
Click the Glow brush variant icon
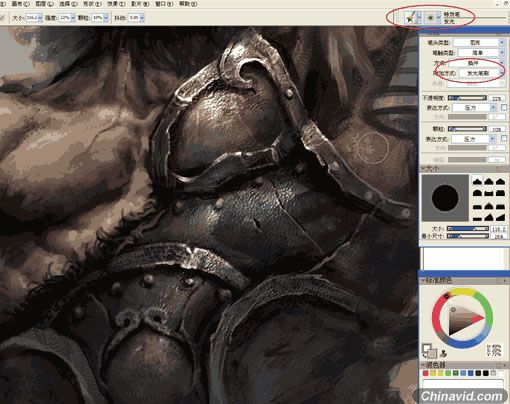point(430,17)
